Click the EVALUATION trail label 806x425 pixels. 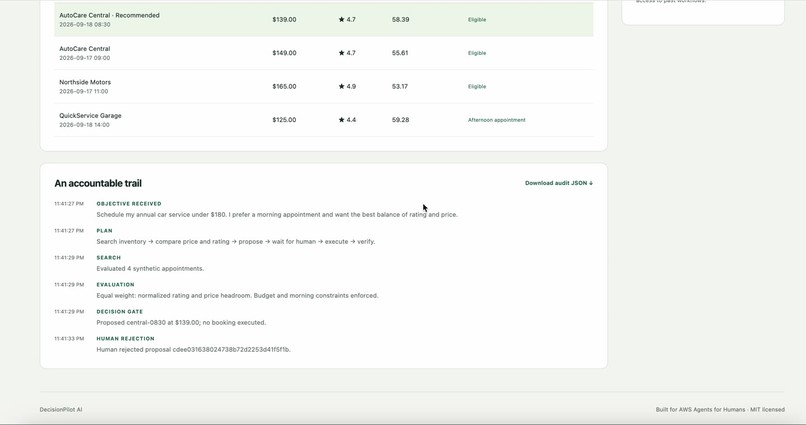coord(115,285)
